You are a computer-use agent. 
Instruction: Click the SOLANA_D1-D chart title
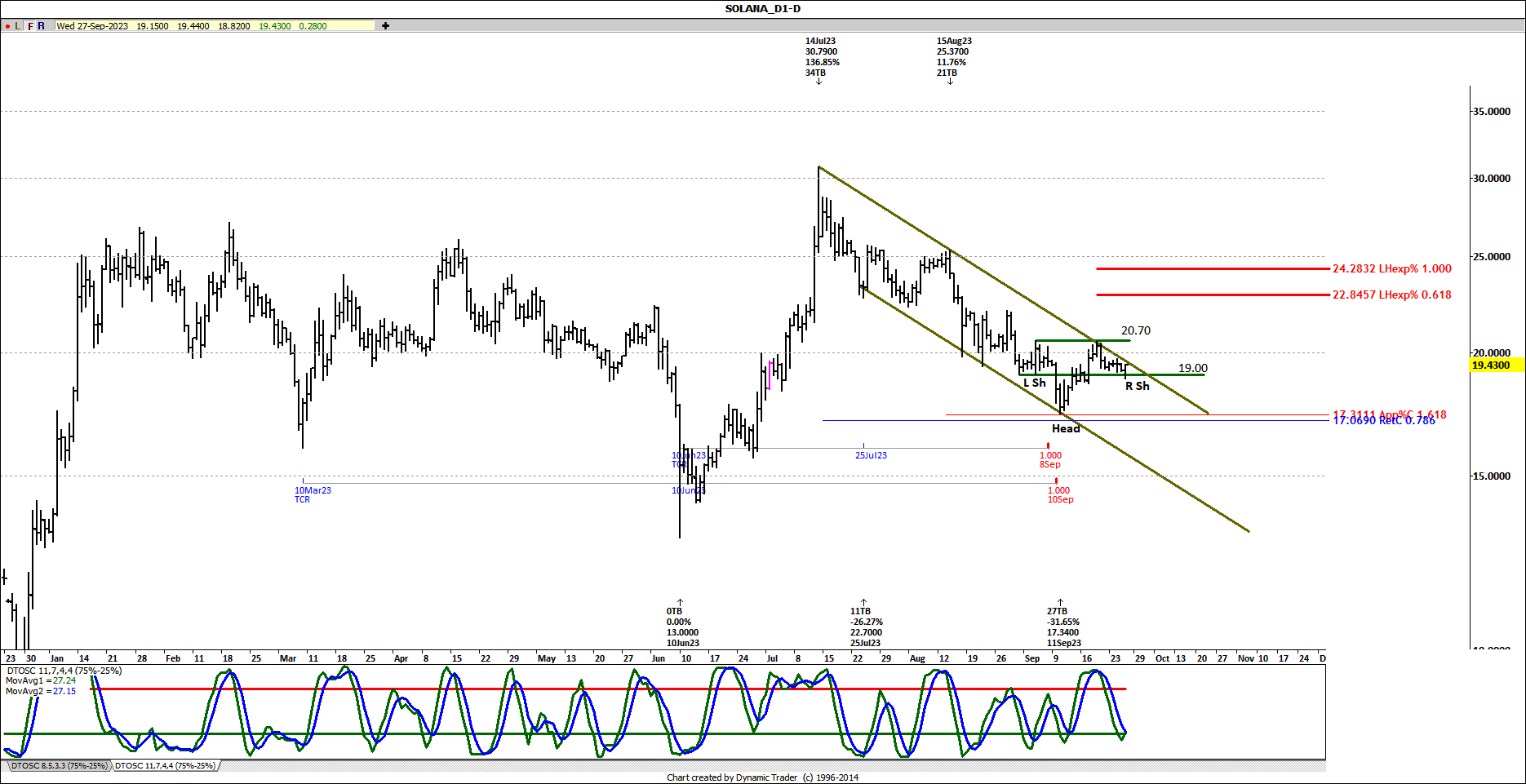coord(763,9)
